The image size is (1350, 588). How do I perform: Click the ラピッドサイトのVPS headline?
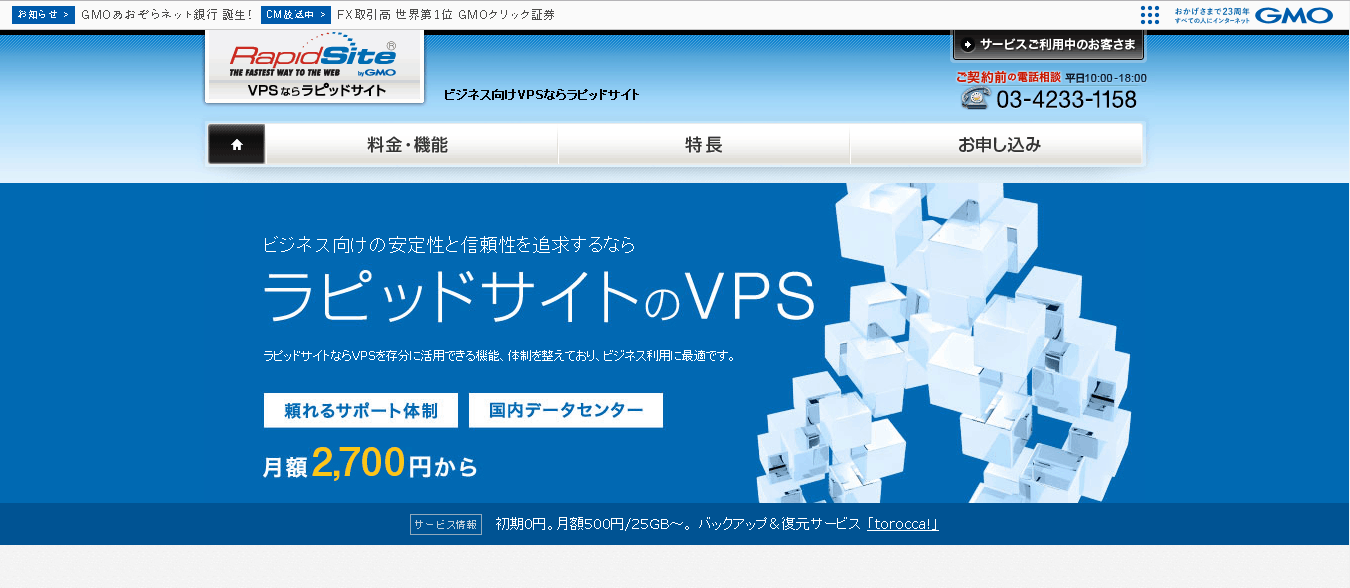pyautogui.click(x=539, y=296)
